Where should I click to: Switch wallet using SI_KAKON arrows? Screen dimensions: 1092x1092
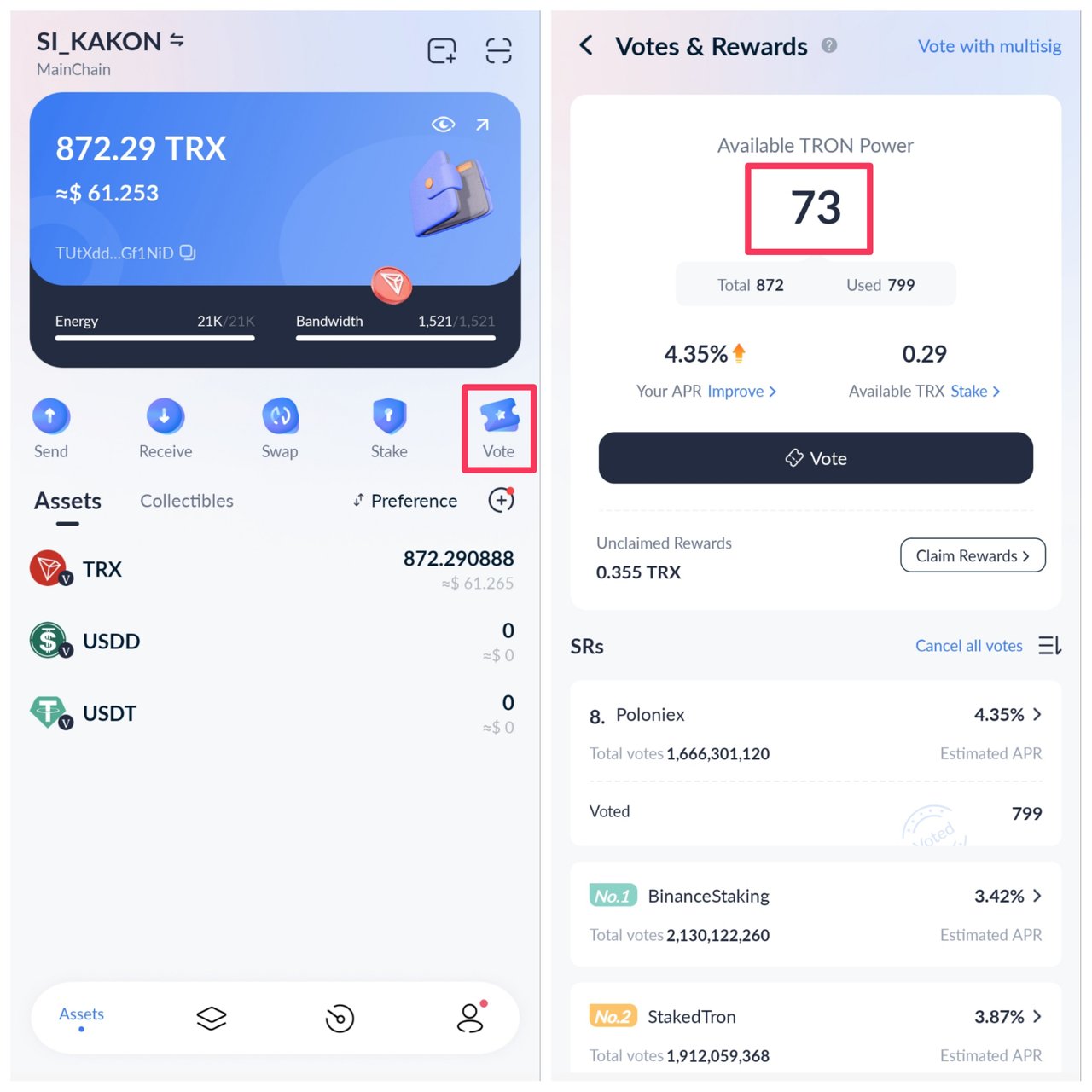(177, 40)
